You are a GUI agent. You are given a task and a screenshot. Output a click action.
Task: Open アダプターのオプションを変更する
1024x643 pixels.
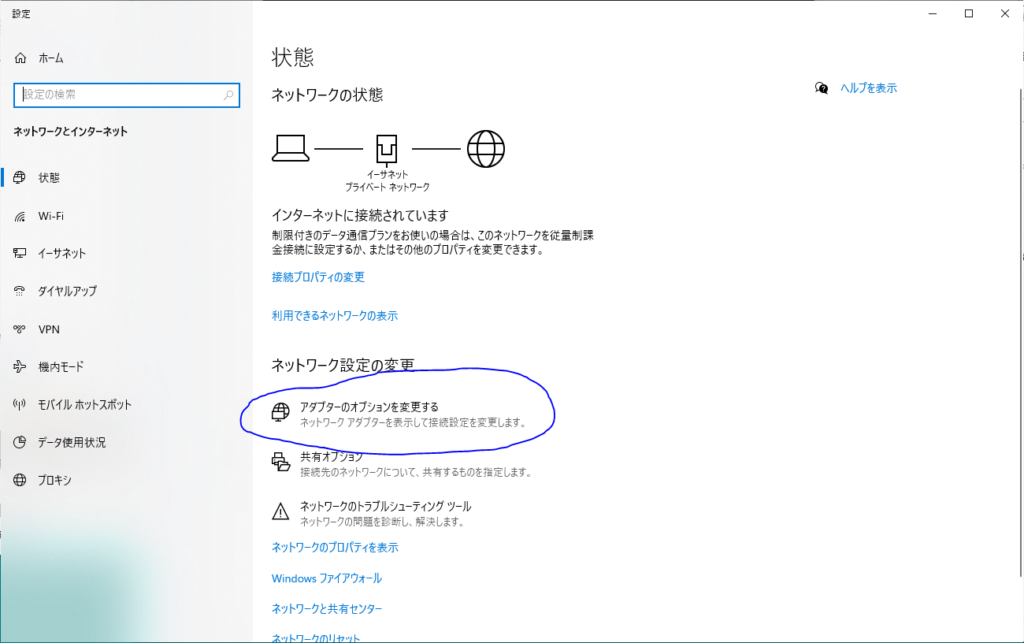click(x=366, y=409)
